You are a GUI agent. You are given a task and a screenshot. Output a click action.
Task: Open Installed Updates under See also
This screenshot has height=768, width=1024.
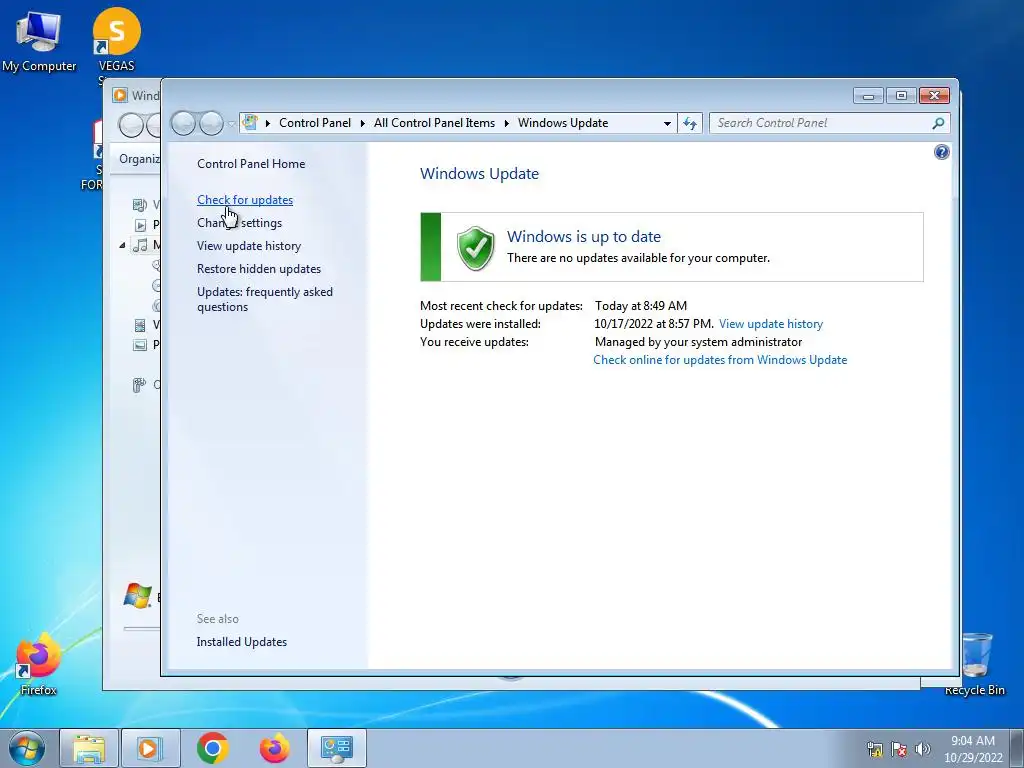(x=242, y=642)
